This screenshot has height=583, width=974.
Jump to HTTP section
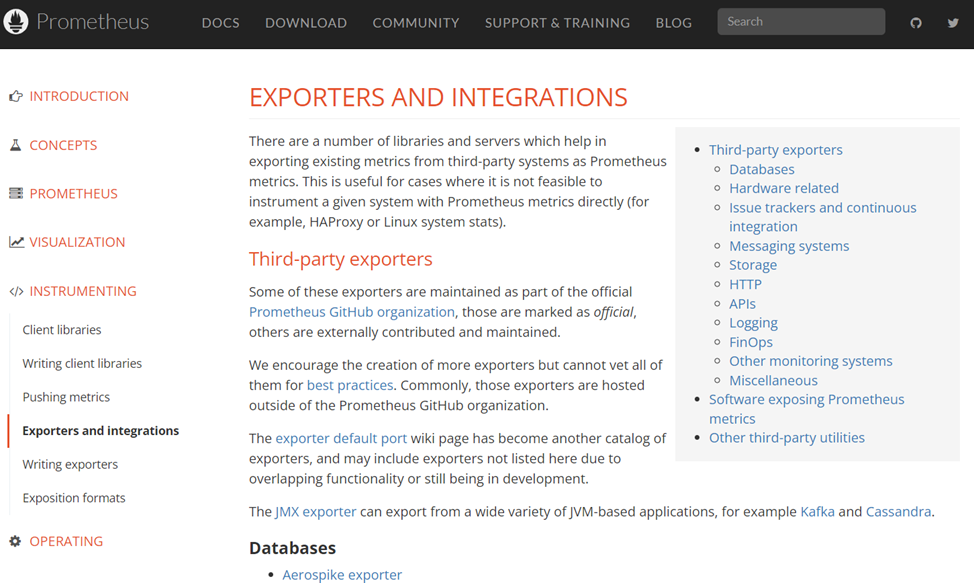745,284
